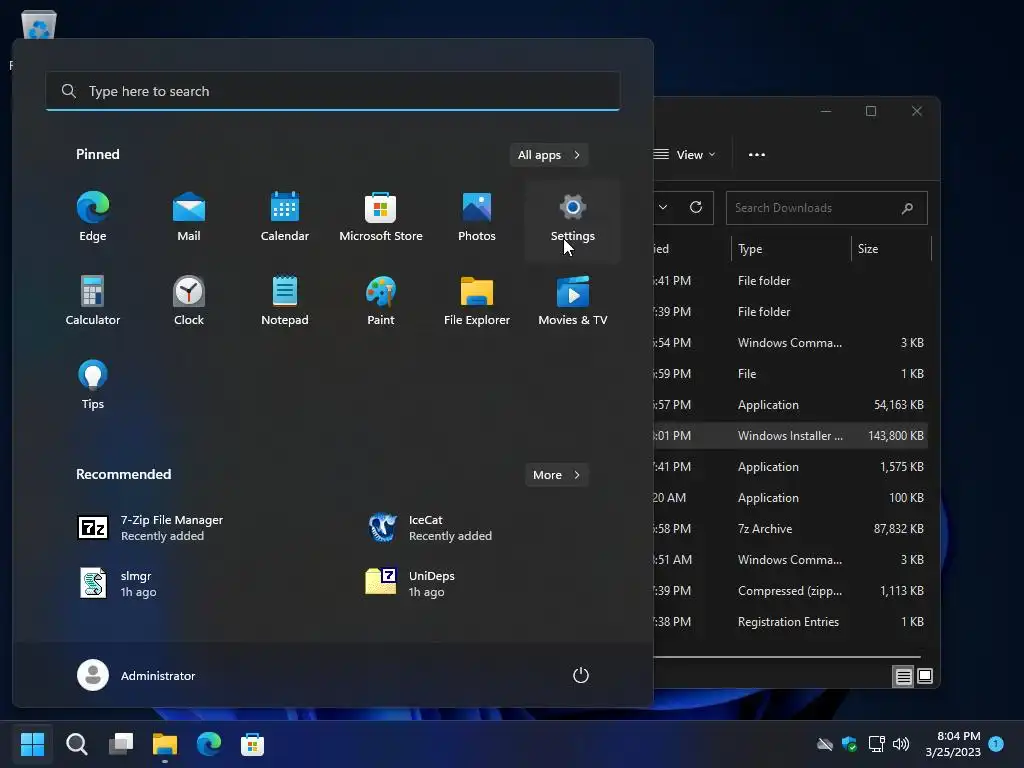
Task: Open Windows Security tray icon
Action: coord(849,744)
